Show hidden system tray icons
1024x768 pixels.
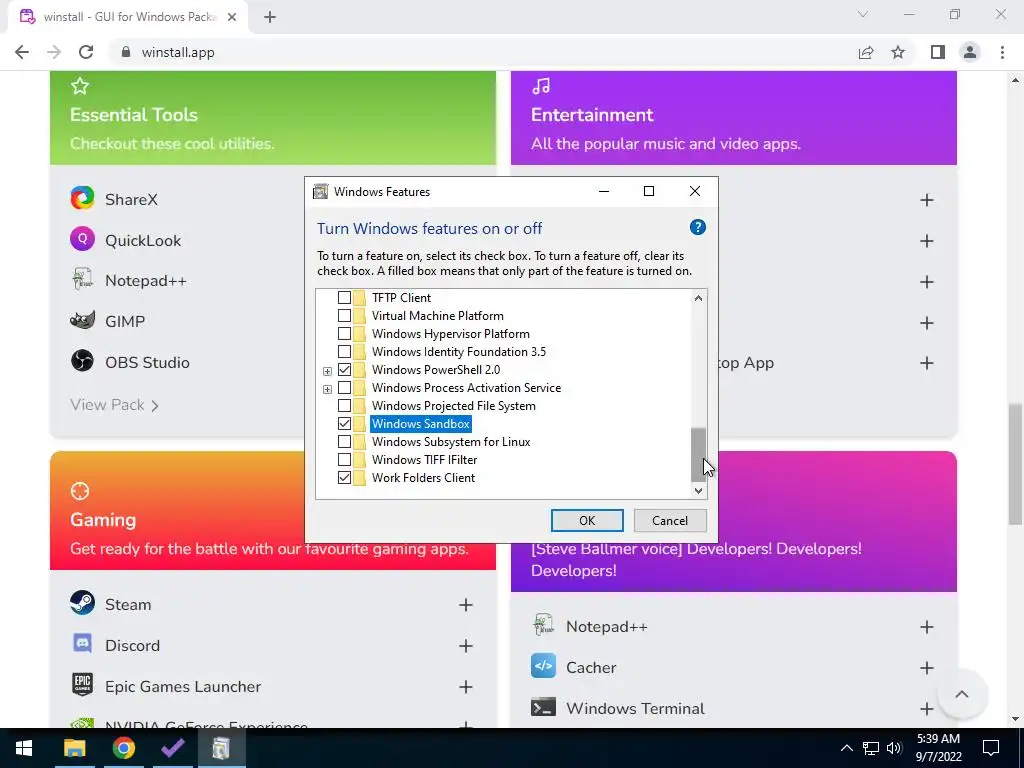point(846,748)
